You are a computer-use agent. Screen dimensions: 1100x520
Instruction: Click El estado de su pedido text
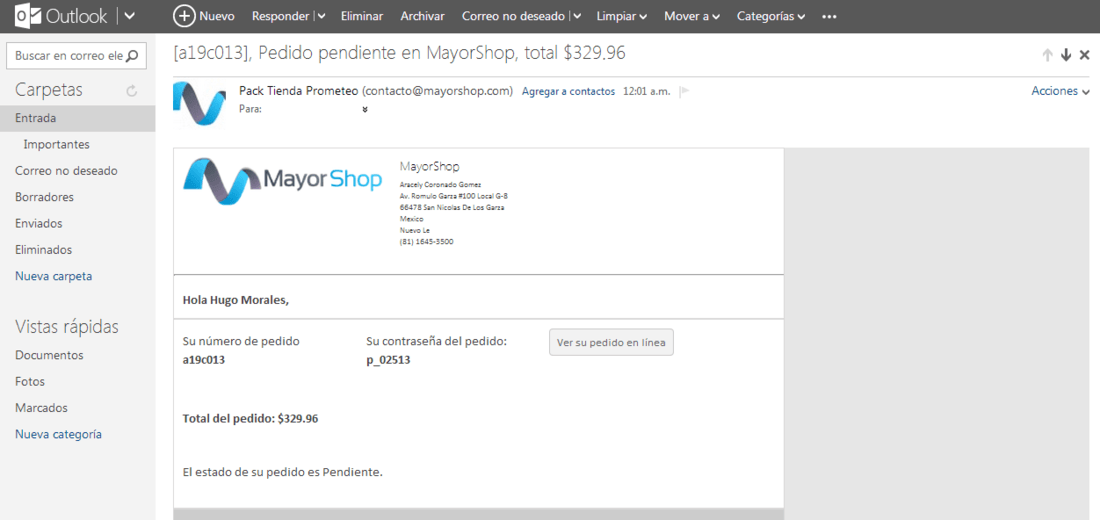[x=283, y=472]
